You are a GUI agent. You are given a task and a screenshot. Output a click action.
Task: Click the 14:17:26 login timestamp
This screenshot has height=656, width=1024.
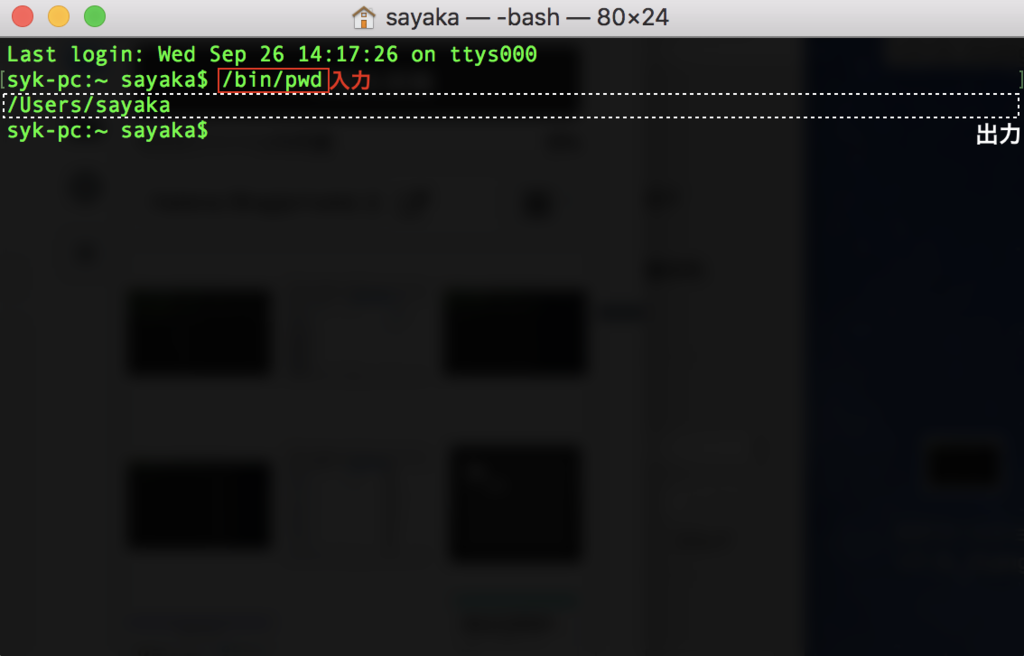(347, 54)
